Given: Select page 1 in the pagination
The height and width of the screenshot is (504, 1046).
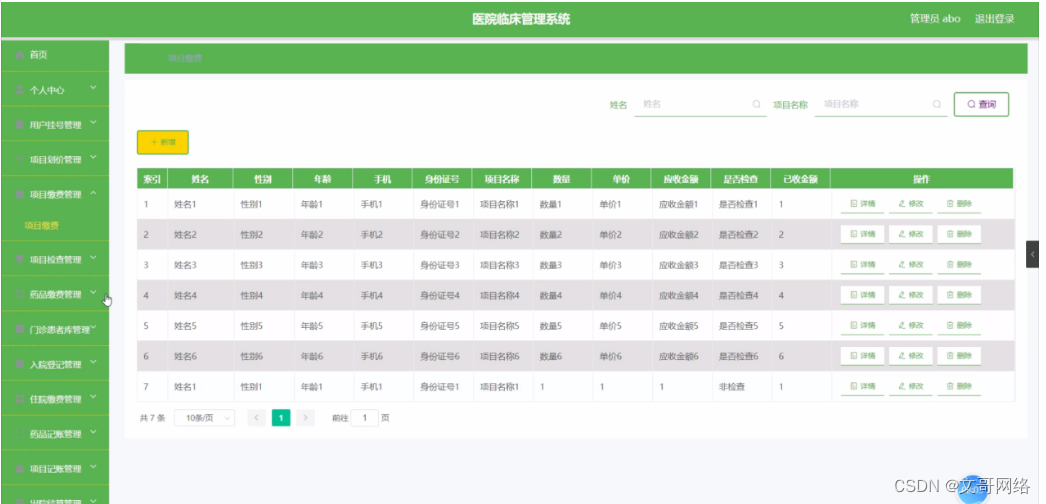Looking at the screenshot, I should click(x=281, y=418).
